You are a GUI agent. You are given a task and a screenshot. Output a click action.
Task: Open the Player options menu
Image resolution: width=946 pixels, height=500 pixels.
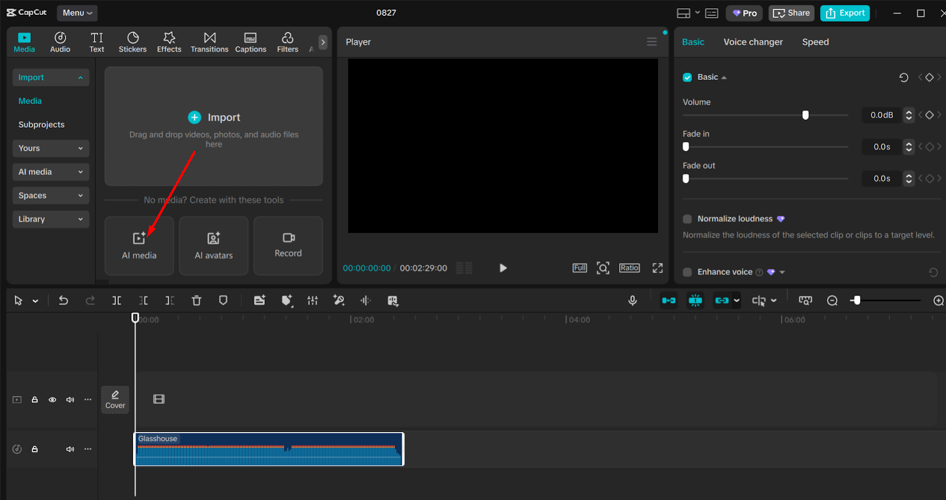tap(652, 42)
